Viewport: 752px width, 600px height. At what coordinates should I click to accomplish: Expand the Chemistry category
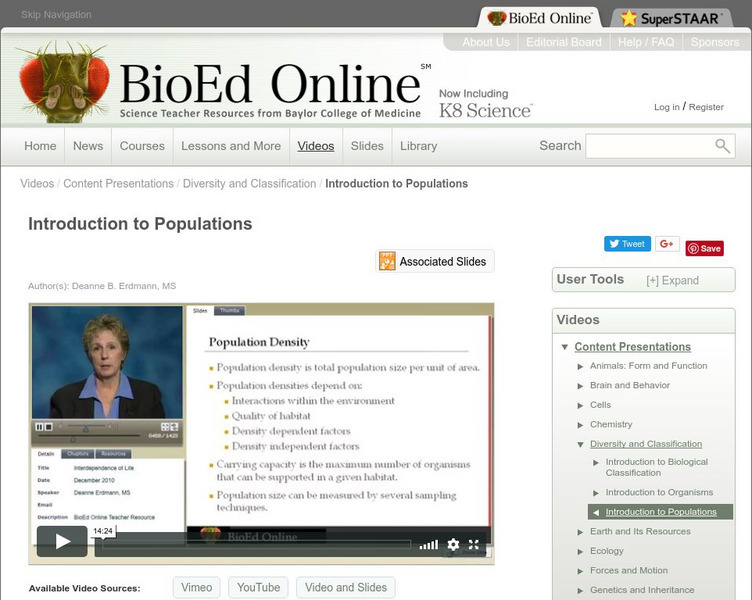[x=580, y=425]
